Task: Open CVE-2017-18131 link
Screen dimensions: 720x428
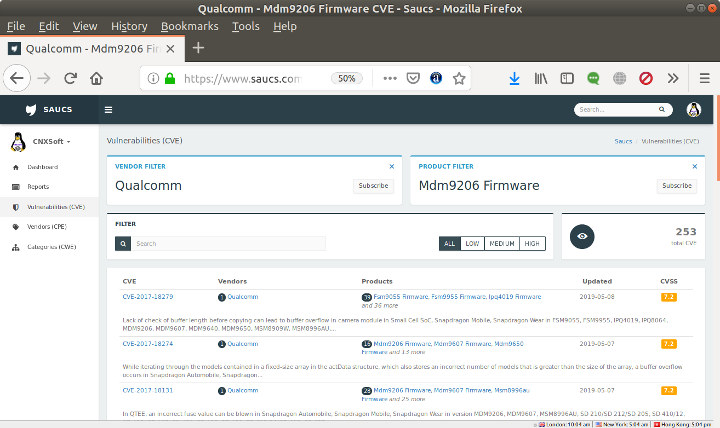Action: tap(148, 390)
